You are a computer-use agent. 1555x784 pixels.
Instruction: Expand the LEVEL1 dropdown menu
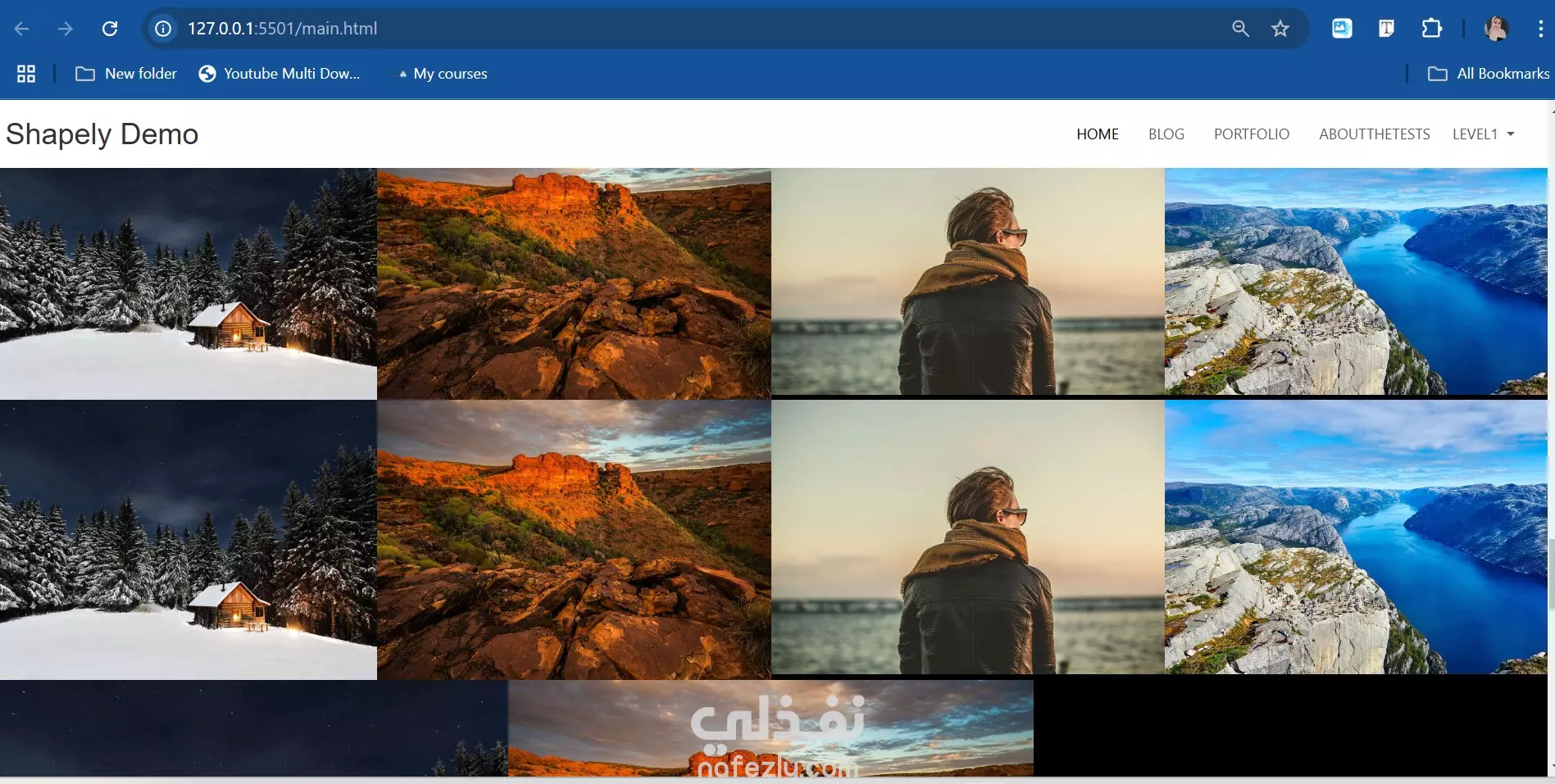(1483, 134)
